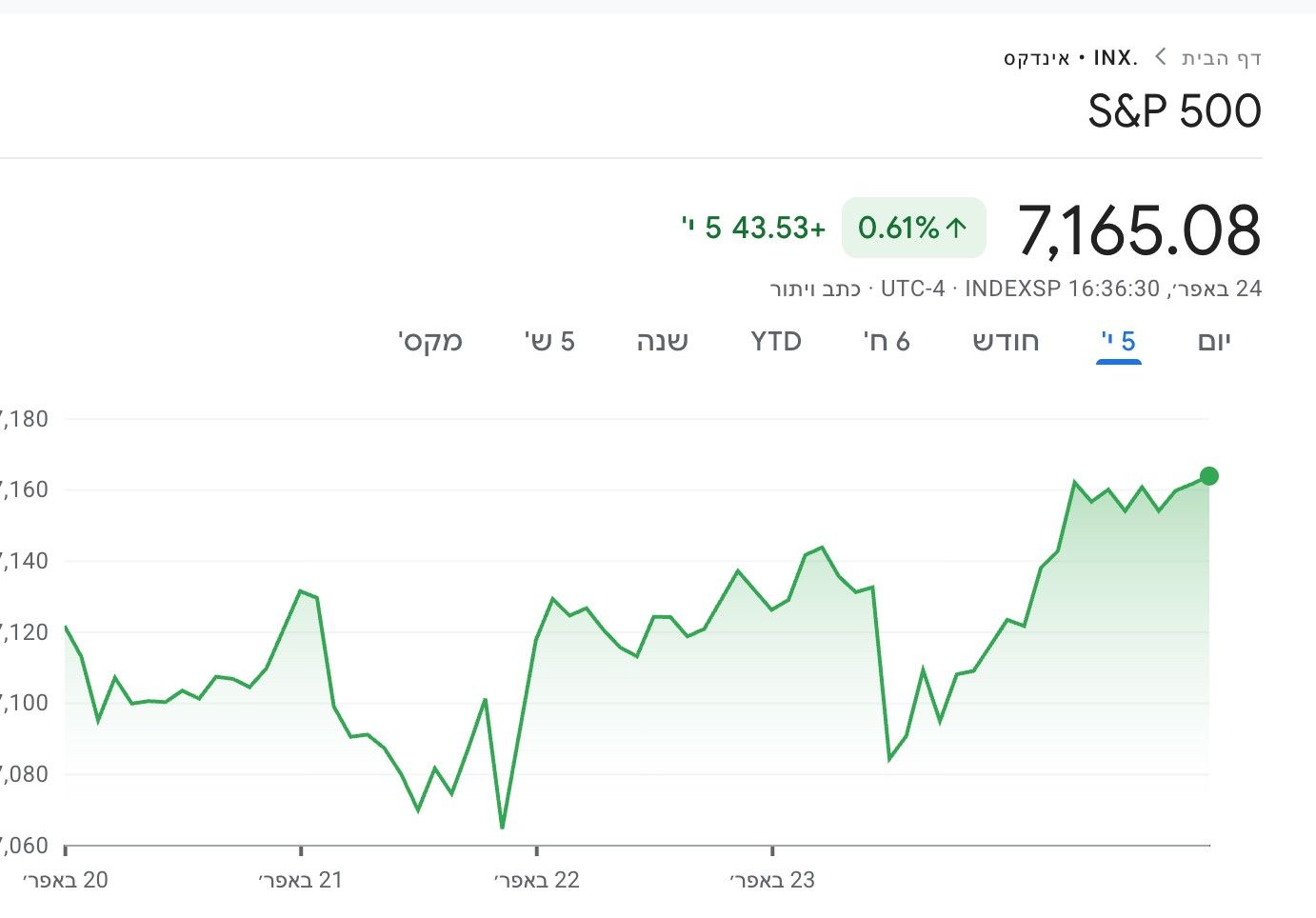Click the 23 באפר׳ date axis label

(x=772, y=880)
